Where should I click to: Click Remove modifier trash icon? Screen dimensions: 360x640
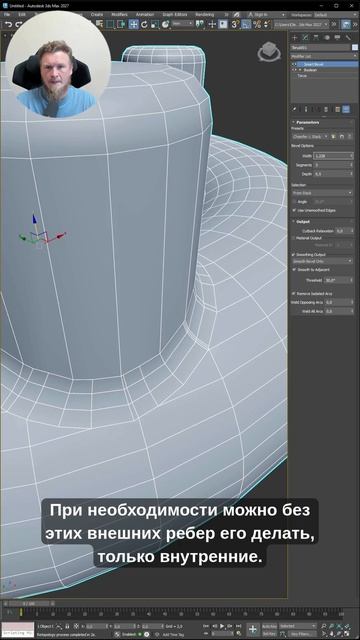tap(326, 109)
